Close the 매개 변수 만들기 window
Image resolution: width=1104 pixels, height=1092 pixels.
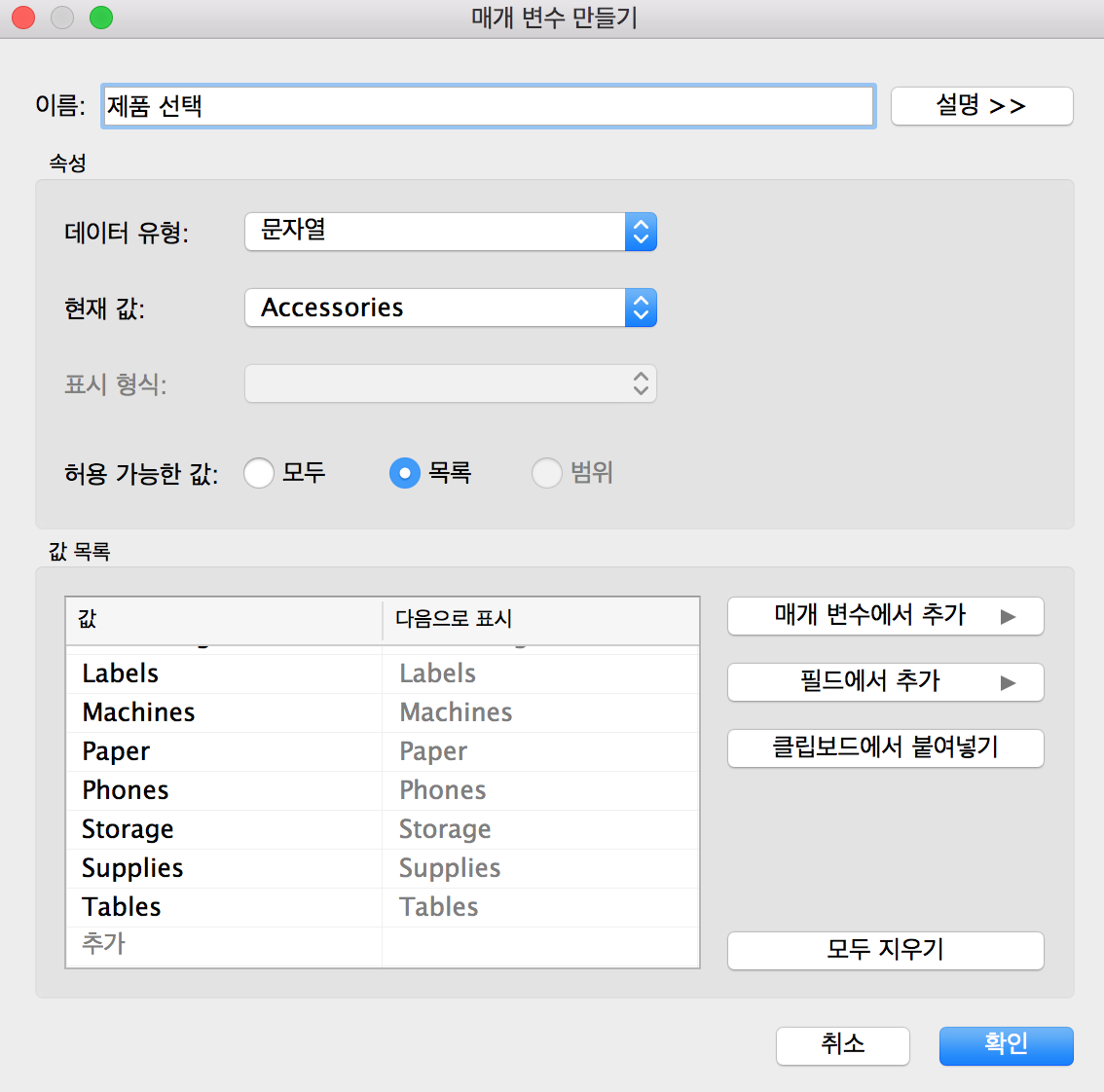pyautogui.click(x=23, y=18)
